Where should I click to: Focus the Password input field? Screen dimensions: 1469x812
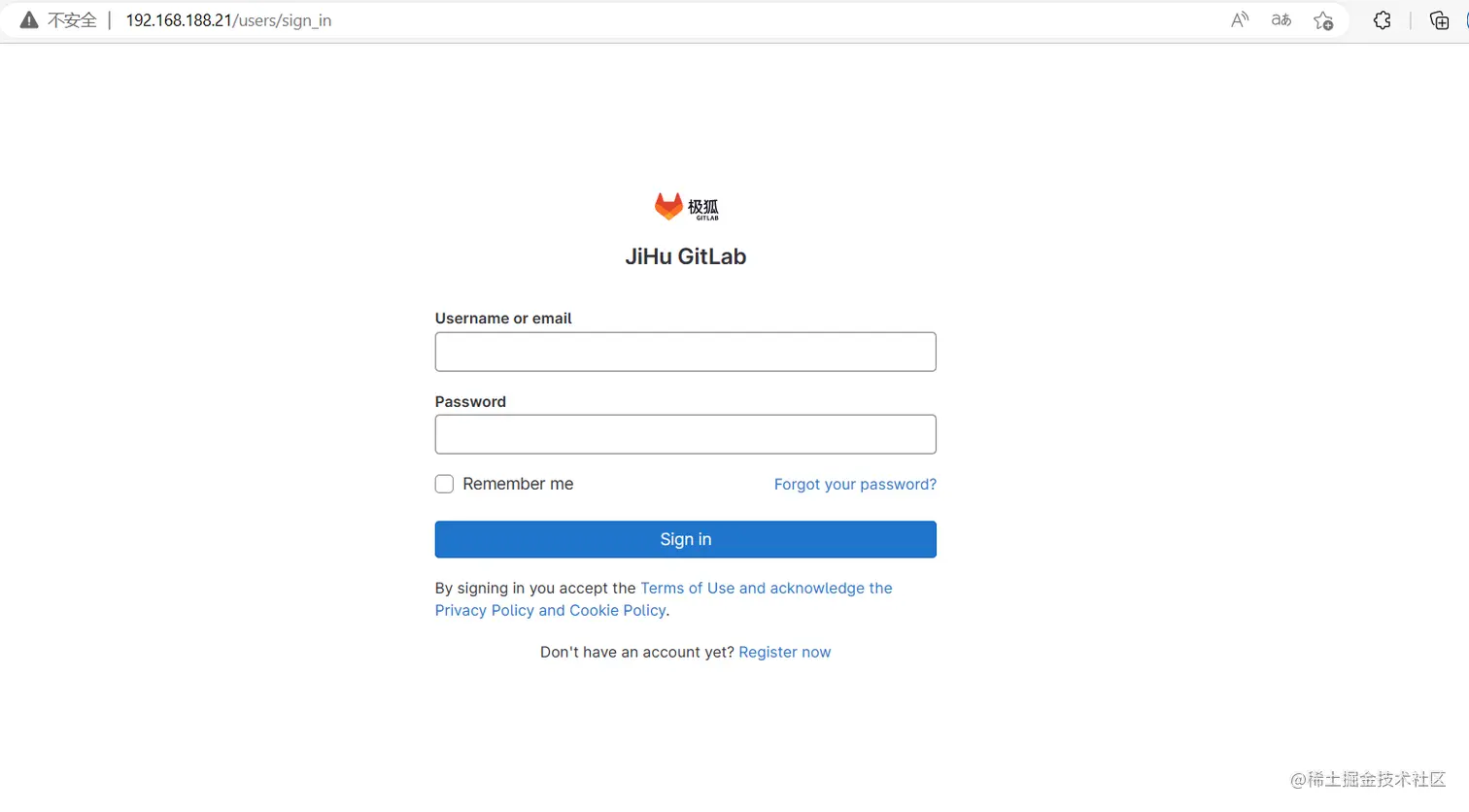pyautogui.click(x=686, y=434)
